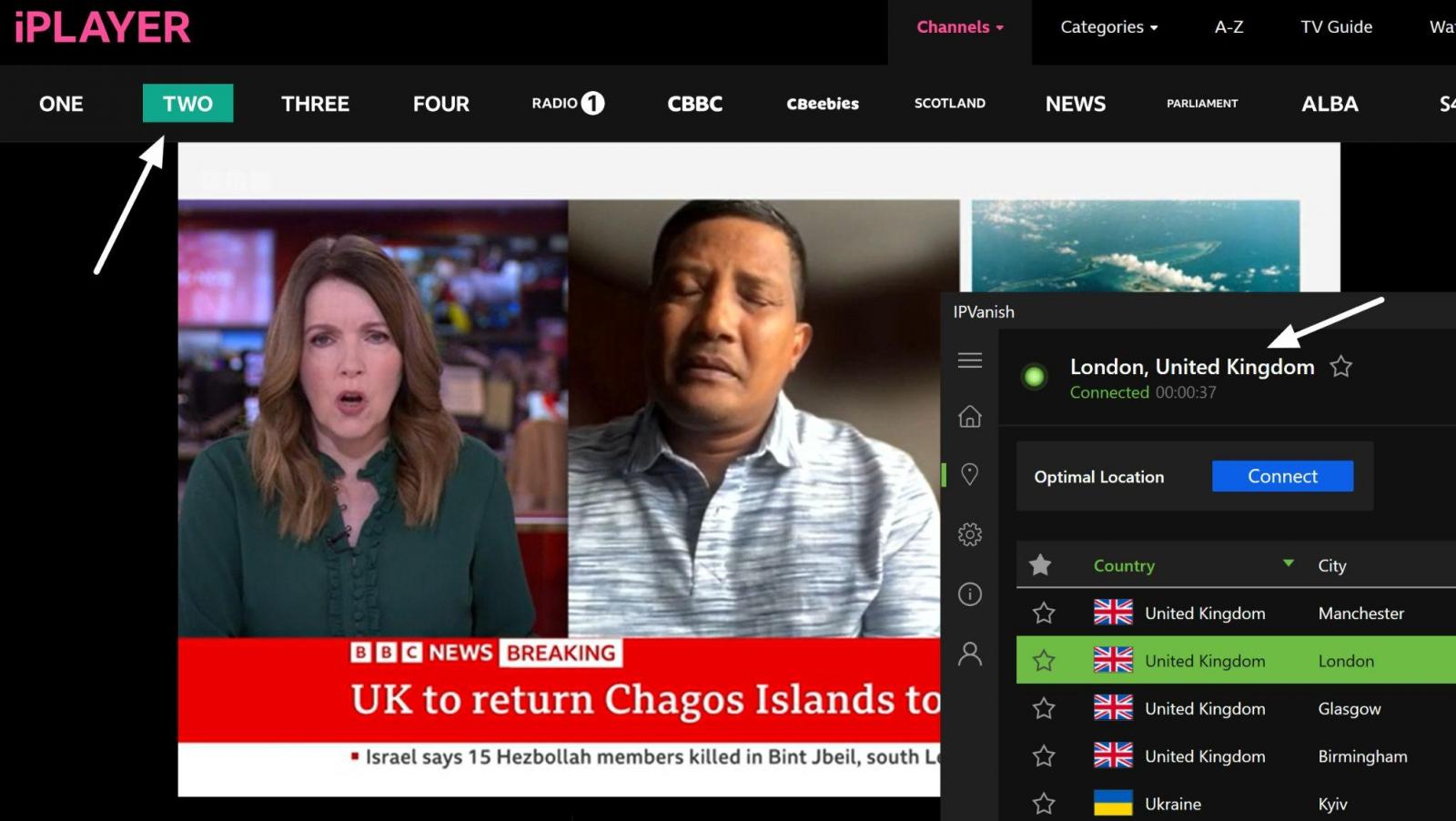Select Ukraine Kyiv server

[1236, 804]
